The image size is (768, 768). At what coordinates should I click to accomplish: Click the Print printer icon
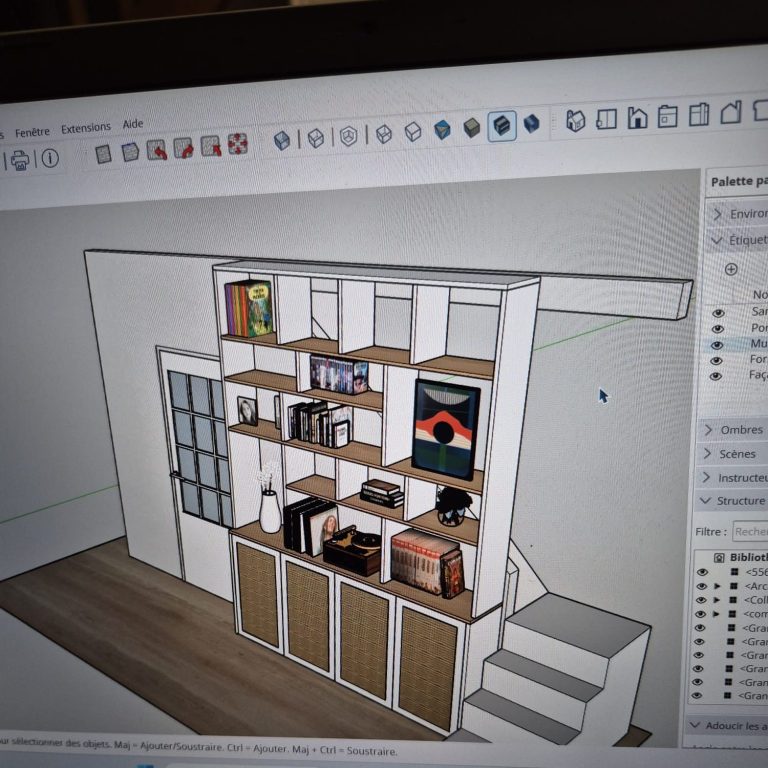[20, 160]
